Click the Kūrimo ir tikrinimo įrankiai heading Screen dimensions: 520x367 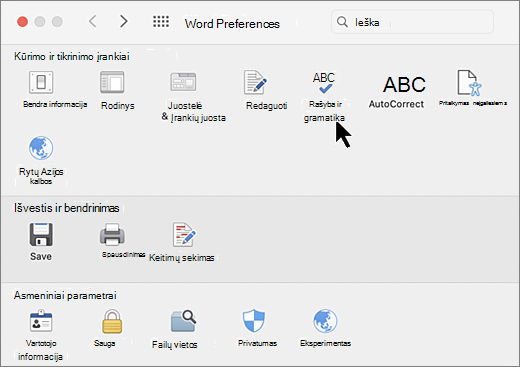[x=72, y=56]
